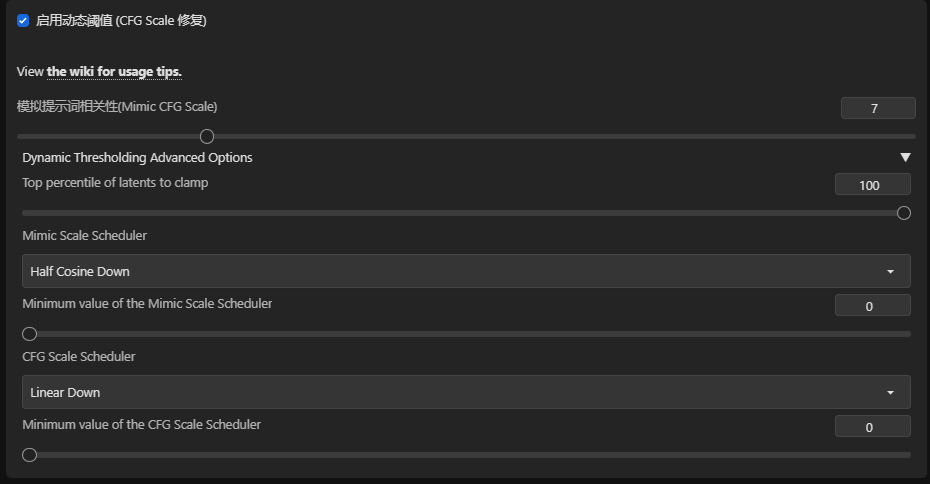Click the Mimic Scale minimum slider handle
930x484 pixels.
pos(30,334)
